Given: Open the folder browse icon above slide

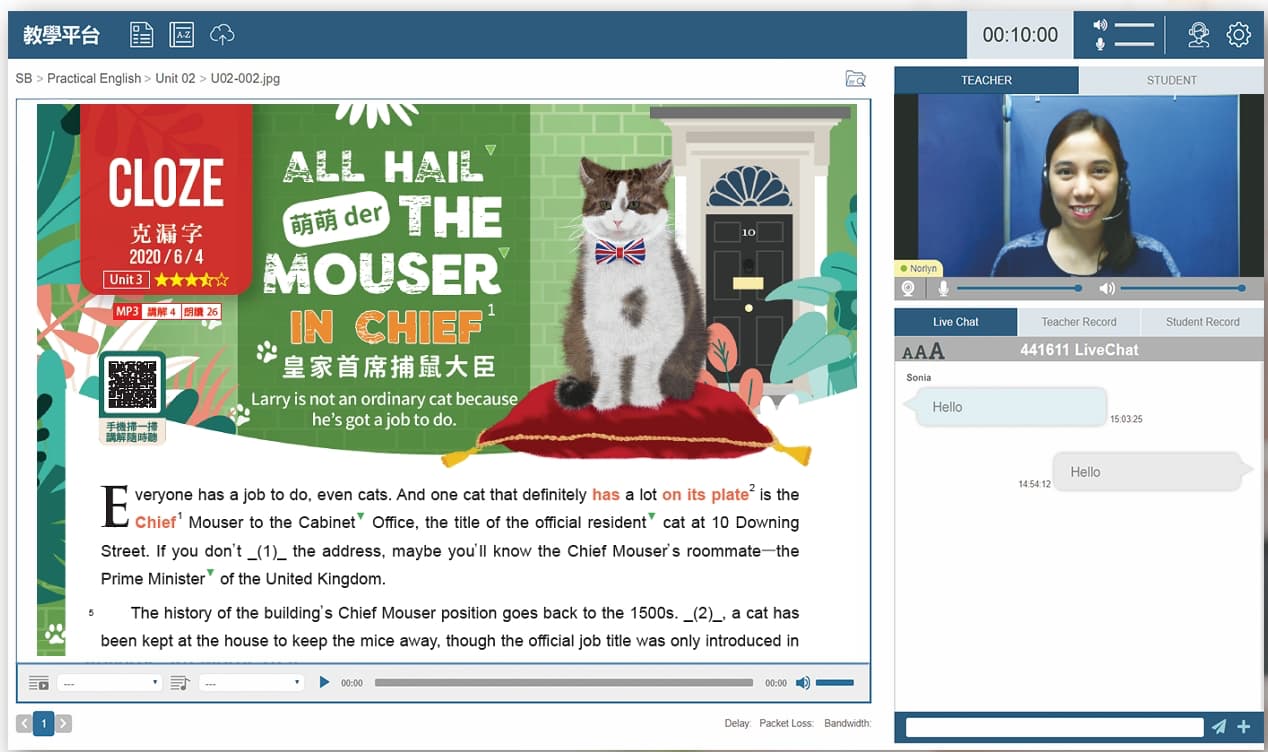Looking at the screenshot, I should [855, 79].
